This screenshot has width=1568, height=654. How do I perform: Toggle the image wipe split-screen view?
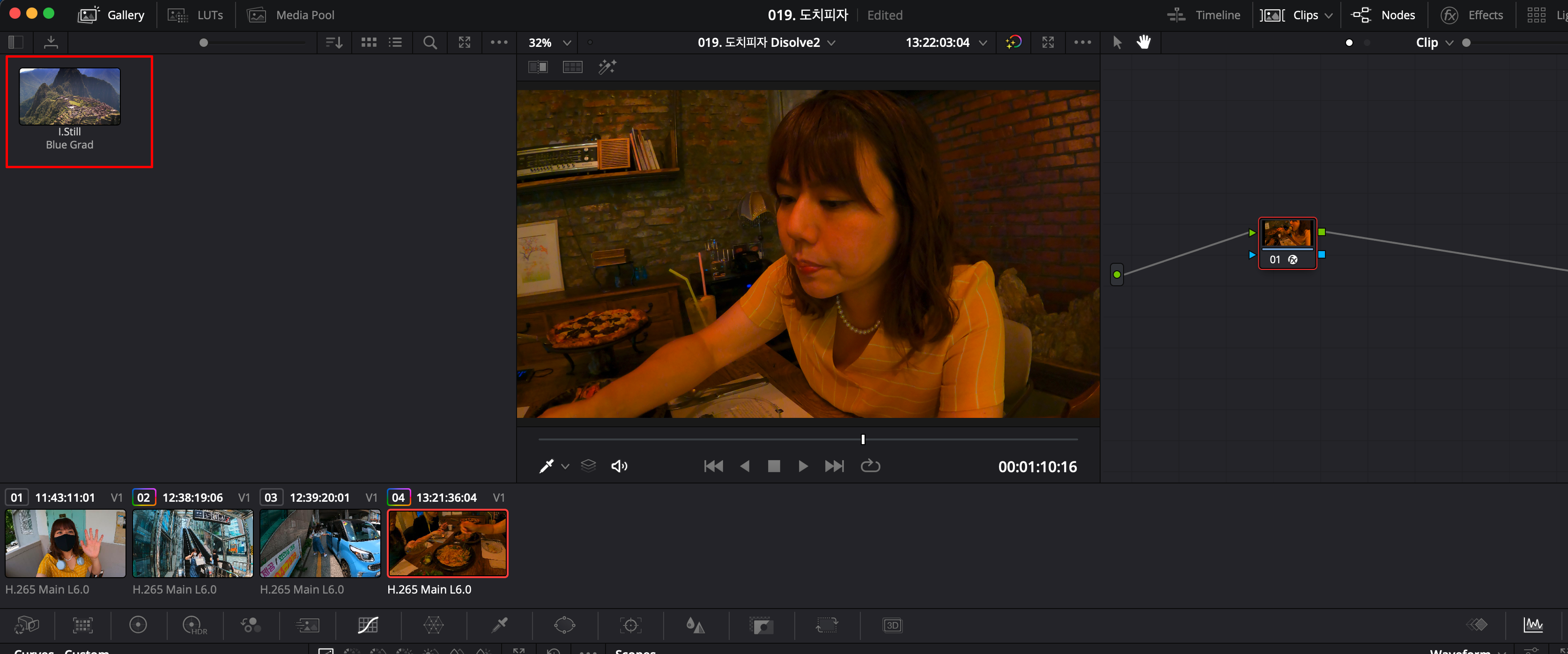pyautogui.click(x=538, y=67)
